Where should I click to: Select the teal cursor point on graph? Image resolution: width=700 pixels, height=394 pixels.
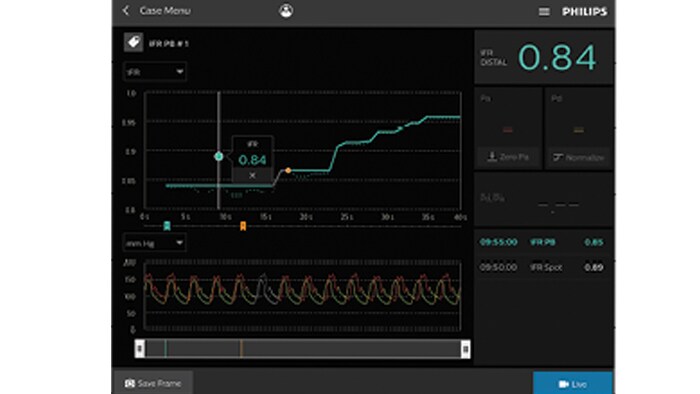[219, 156]
